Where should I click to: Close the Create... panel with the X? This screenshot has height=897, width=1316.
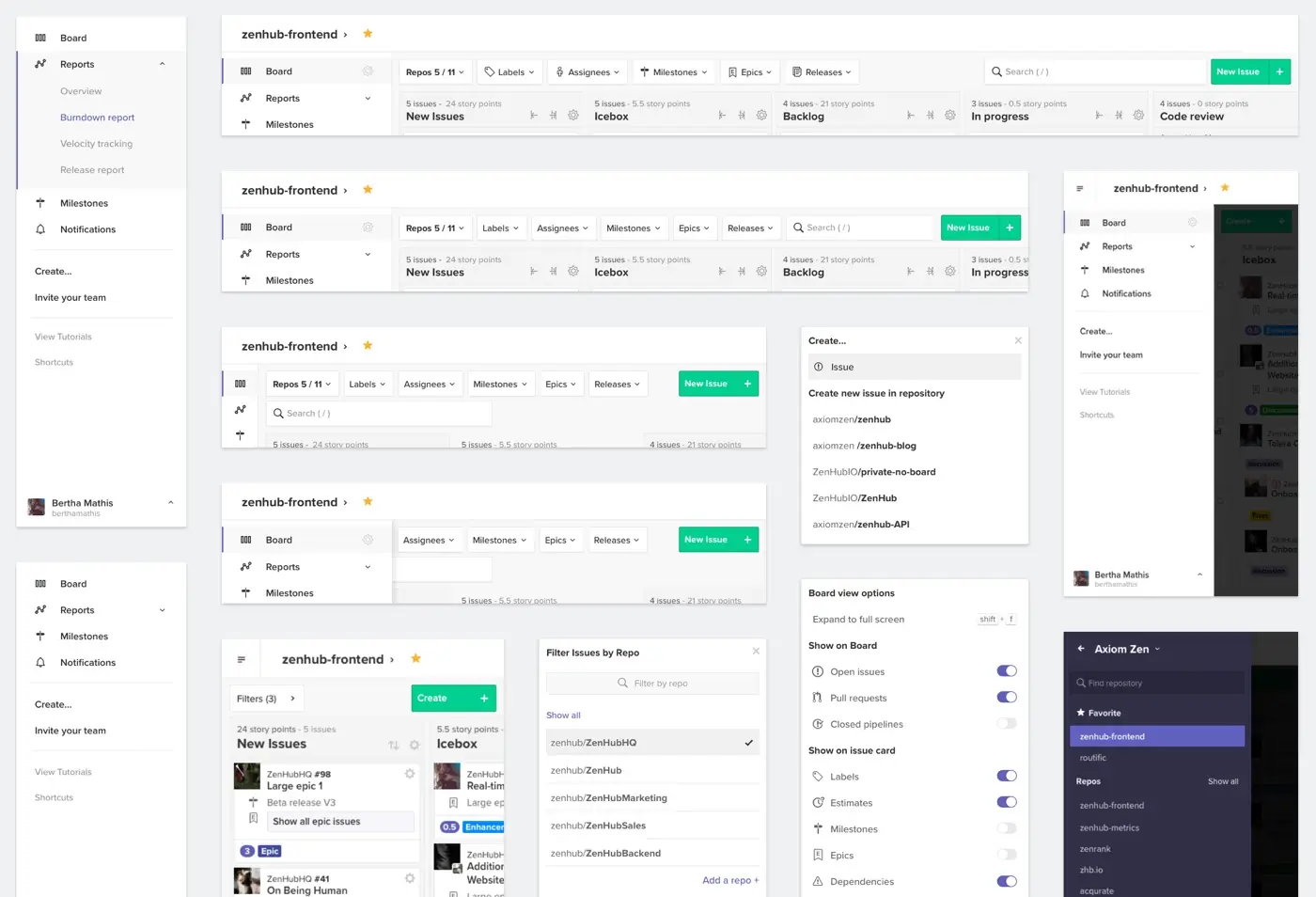1018,340
